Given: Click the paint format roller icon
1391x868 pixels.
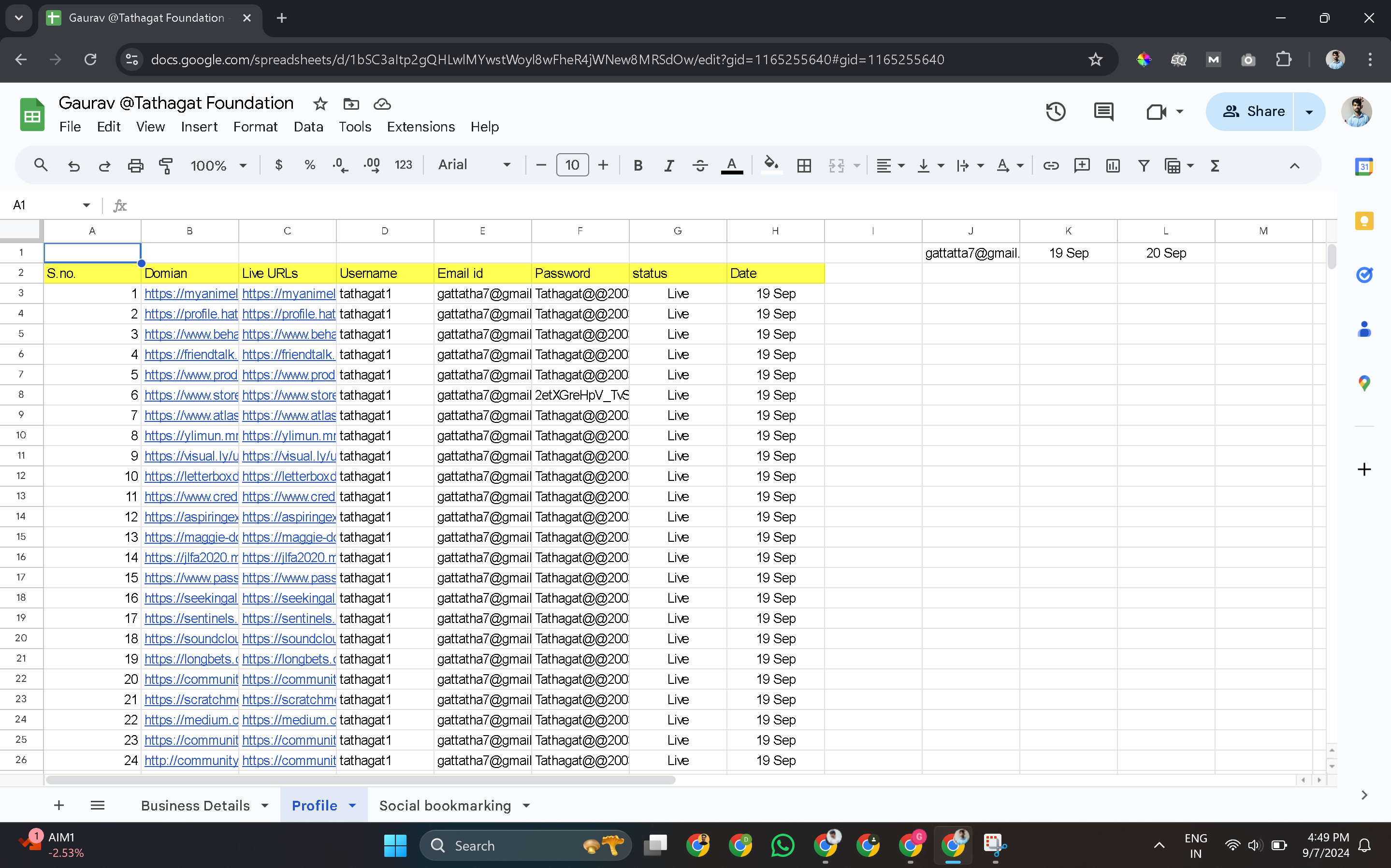Looking at the screenshot, I should 166,165.
